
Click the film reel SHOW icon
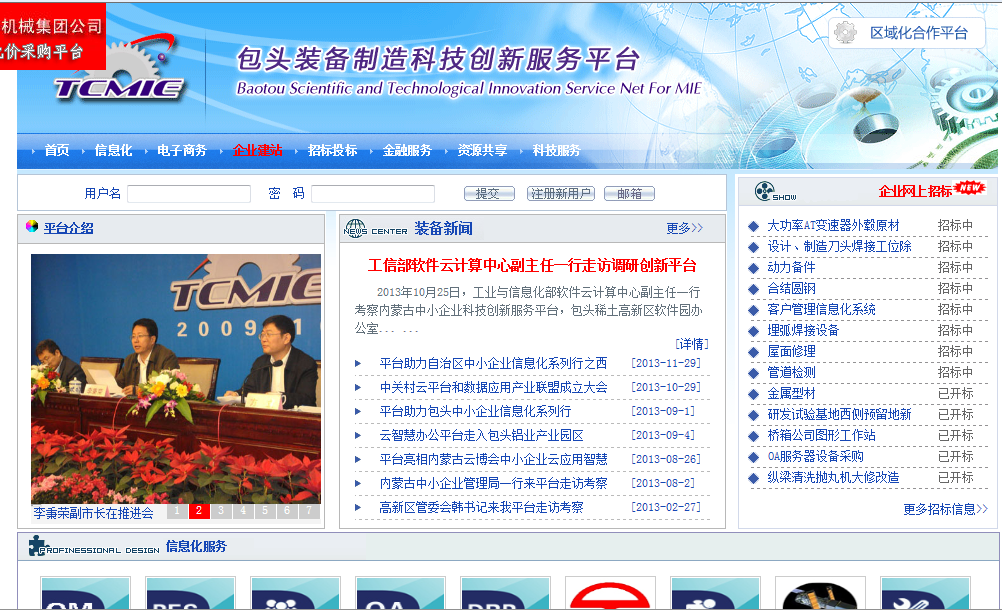coord(766,191)
